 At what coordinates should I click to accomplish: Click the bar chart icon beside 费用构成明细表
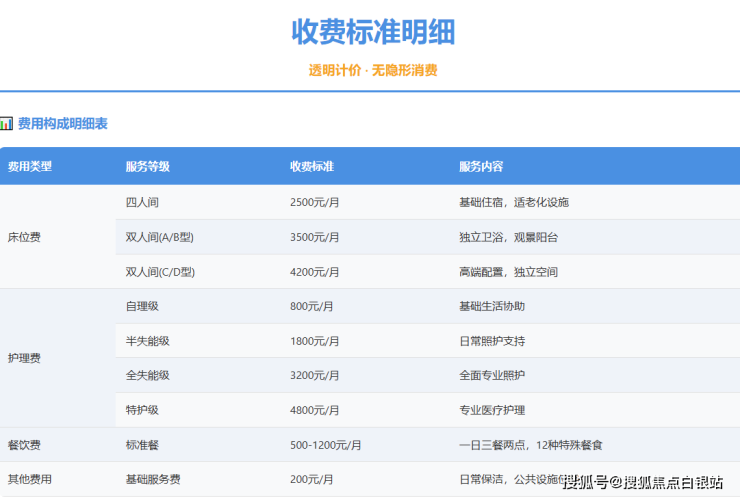point(7,124)
